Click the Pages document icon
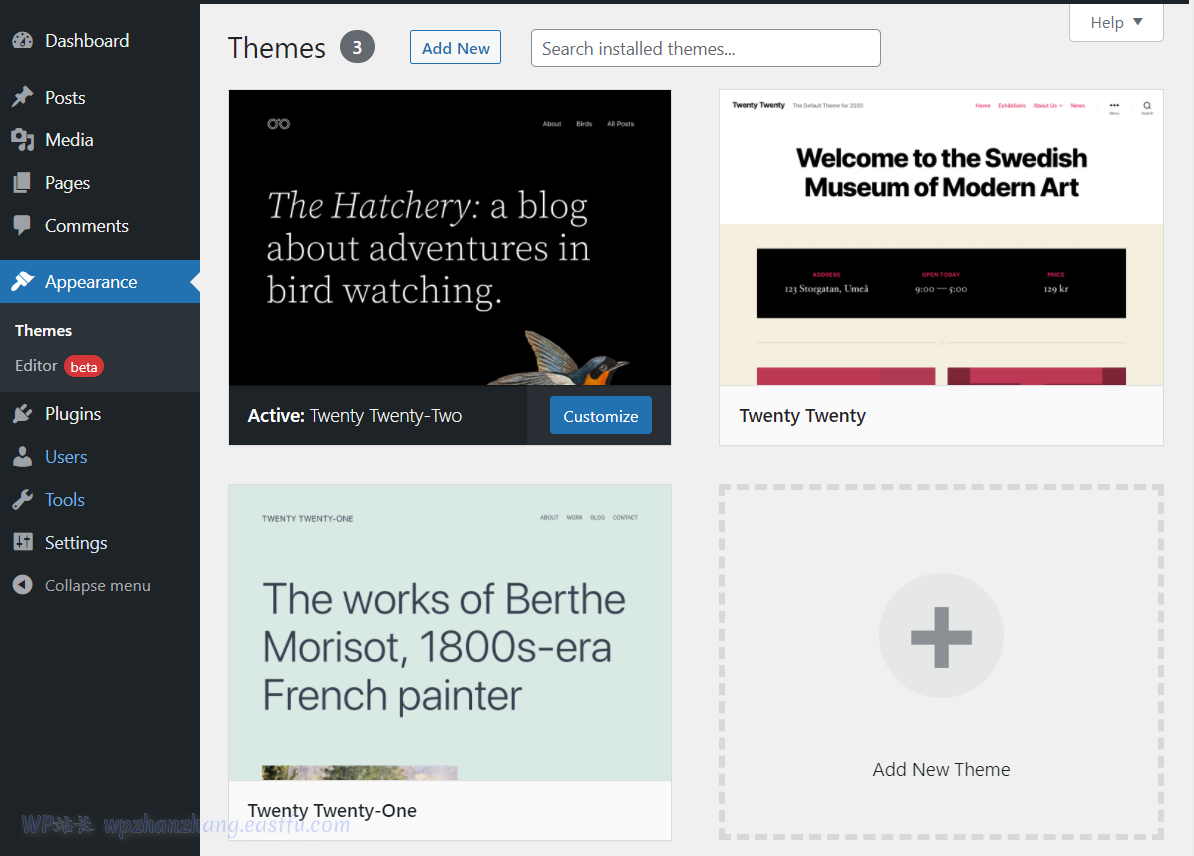The width and height of the screenshot is (1194, 856). click(23, 183)
